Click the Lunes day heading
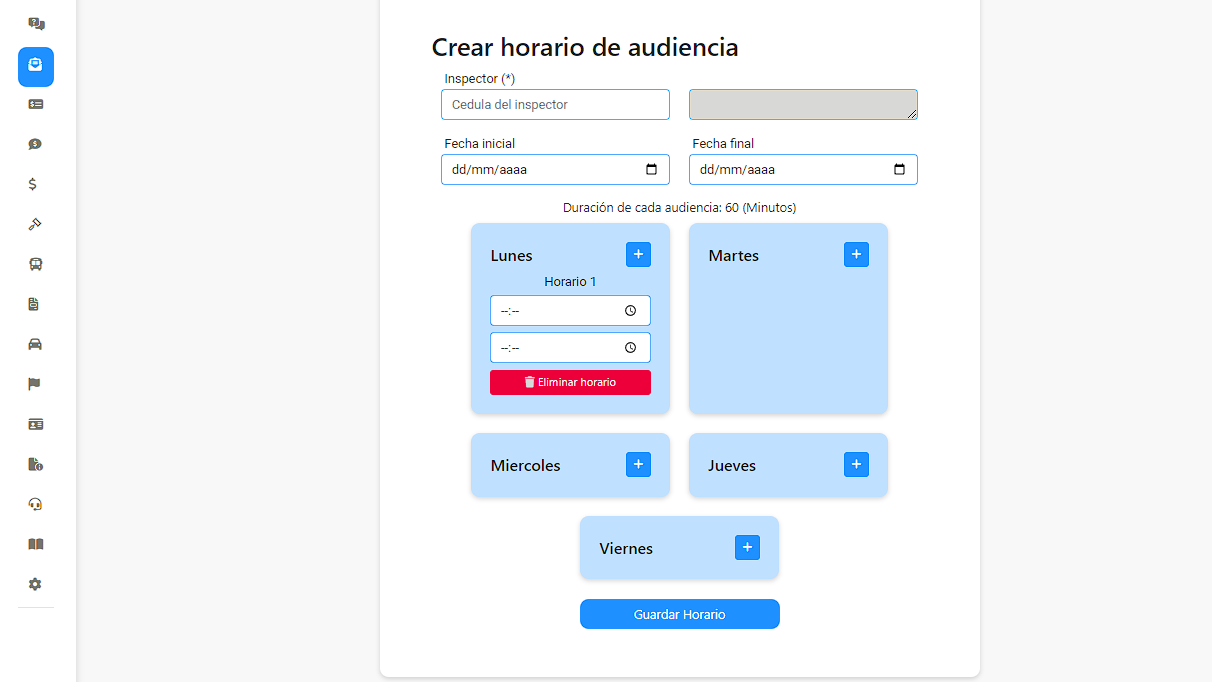Image resolution: width=1212 pixels, height=690 pixels. pyautogui.click(x=512, y=256)
